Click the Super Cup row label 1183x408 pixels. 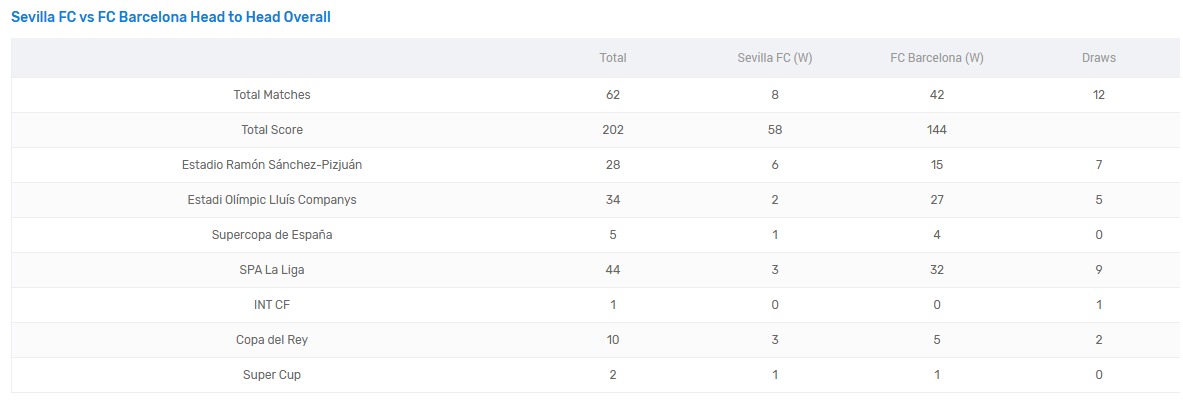(x=272, y=375)
